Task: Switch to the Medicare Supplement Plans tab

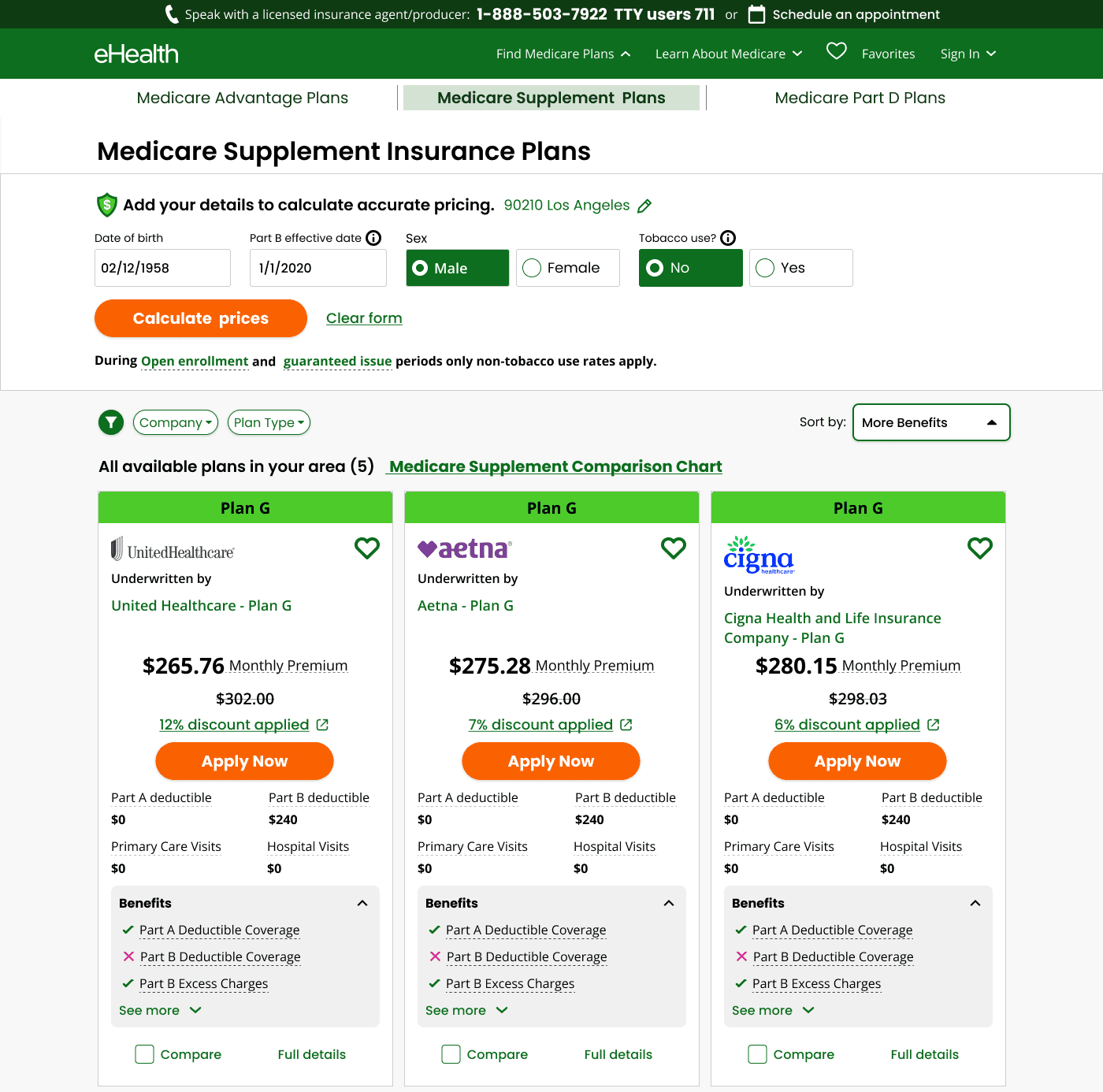Action: [551, 98]
